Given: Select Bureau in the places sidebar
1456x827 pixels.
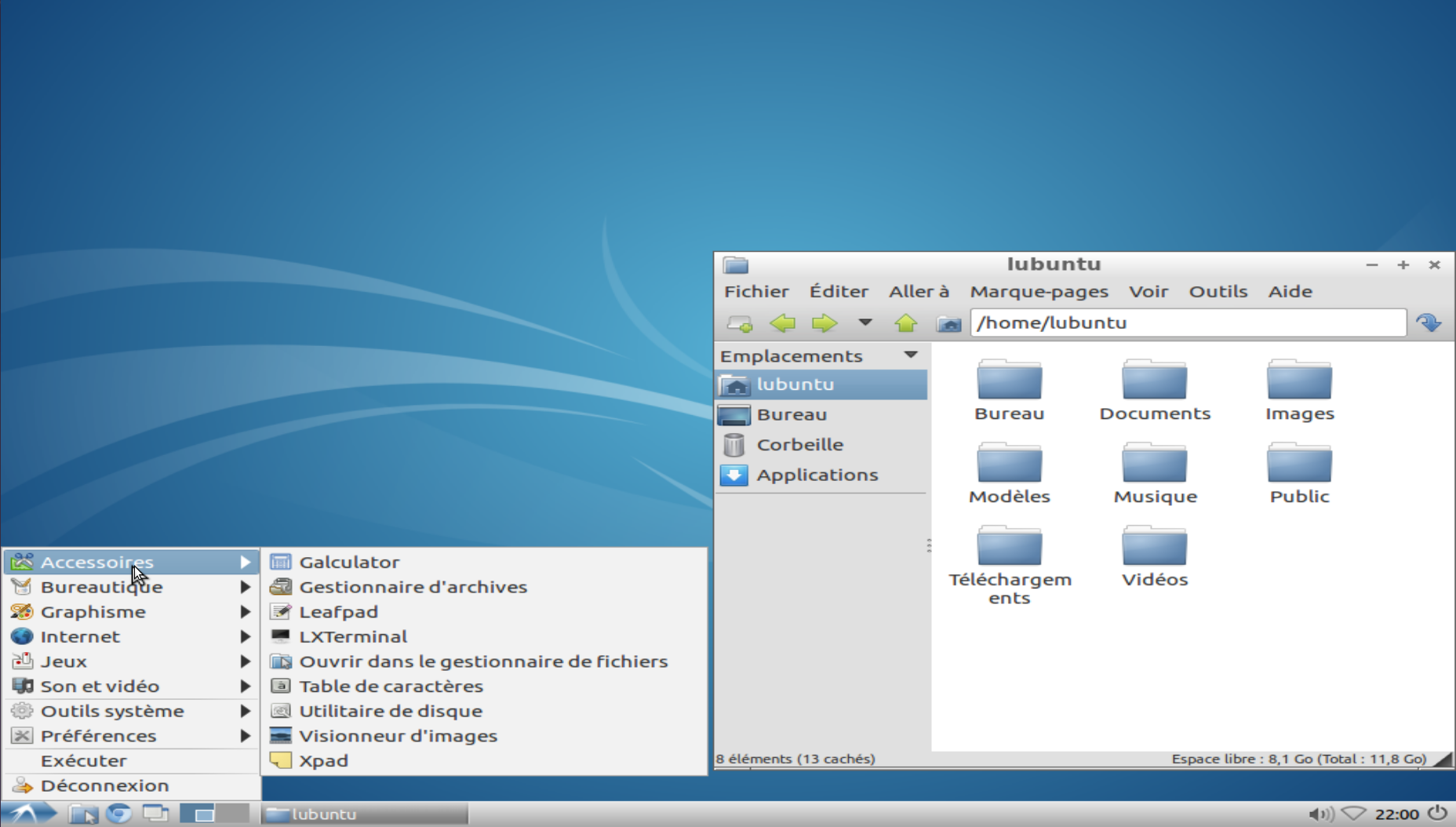Looking at the screenshot, I should coord(821,414).
